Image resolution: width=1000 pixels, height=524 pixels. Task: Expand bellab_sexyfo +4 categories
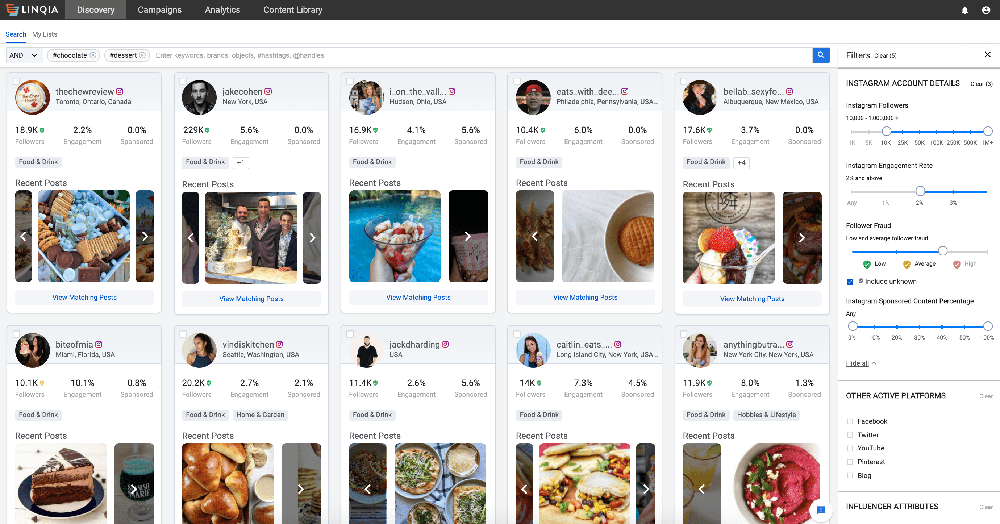(741, 163)
